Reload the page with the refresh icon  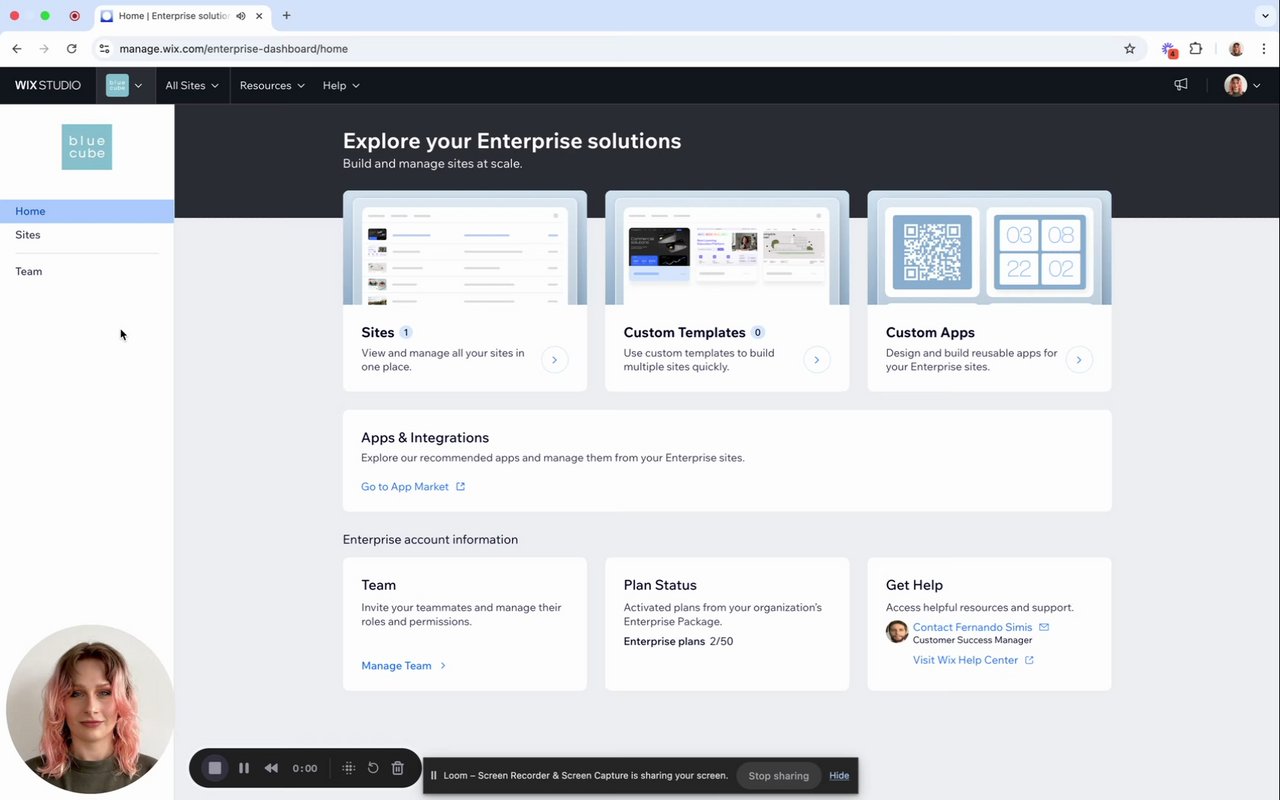click(x=72, y=48)
